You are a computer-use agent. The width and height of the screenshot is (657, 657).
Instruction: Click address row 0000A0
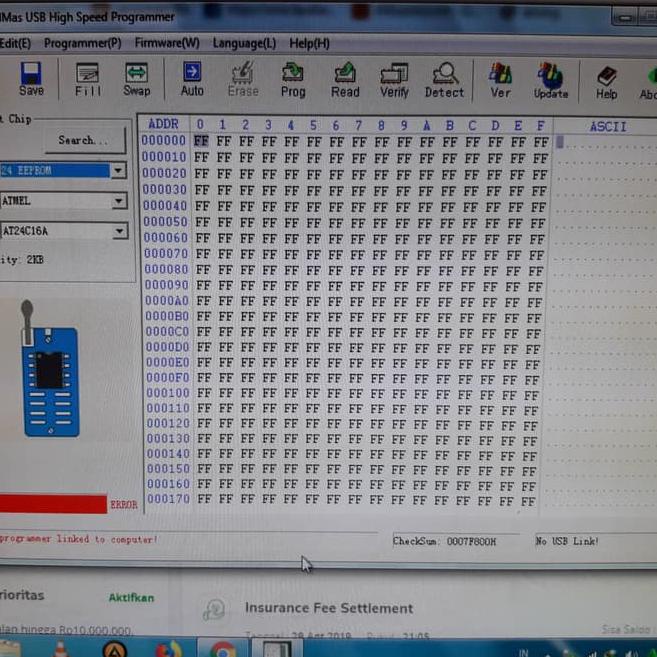[167, 300]
